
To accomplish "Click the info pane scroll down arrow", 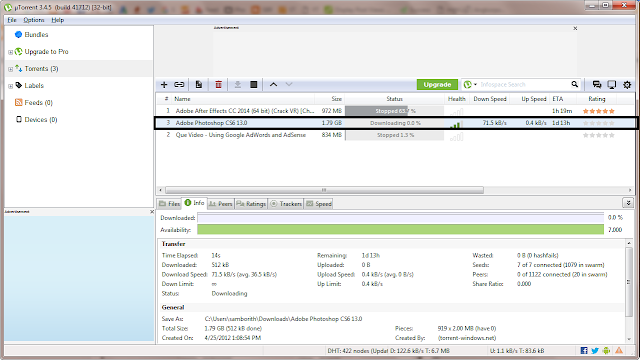I will click(629, 340).
